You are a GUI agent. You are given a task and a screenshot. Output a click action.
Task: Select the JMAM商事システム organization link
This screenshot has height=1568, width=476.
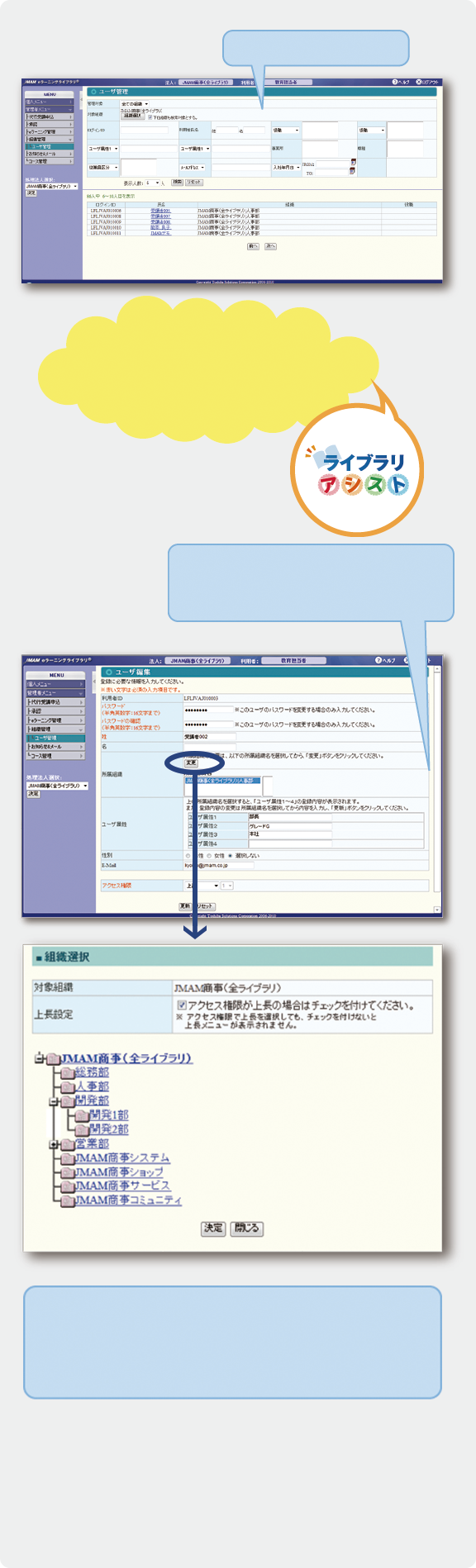pyautogui.click(x=122, y=1158)
